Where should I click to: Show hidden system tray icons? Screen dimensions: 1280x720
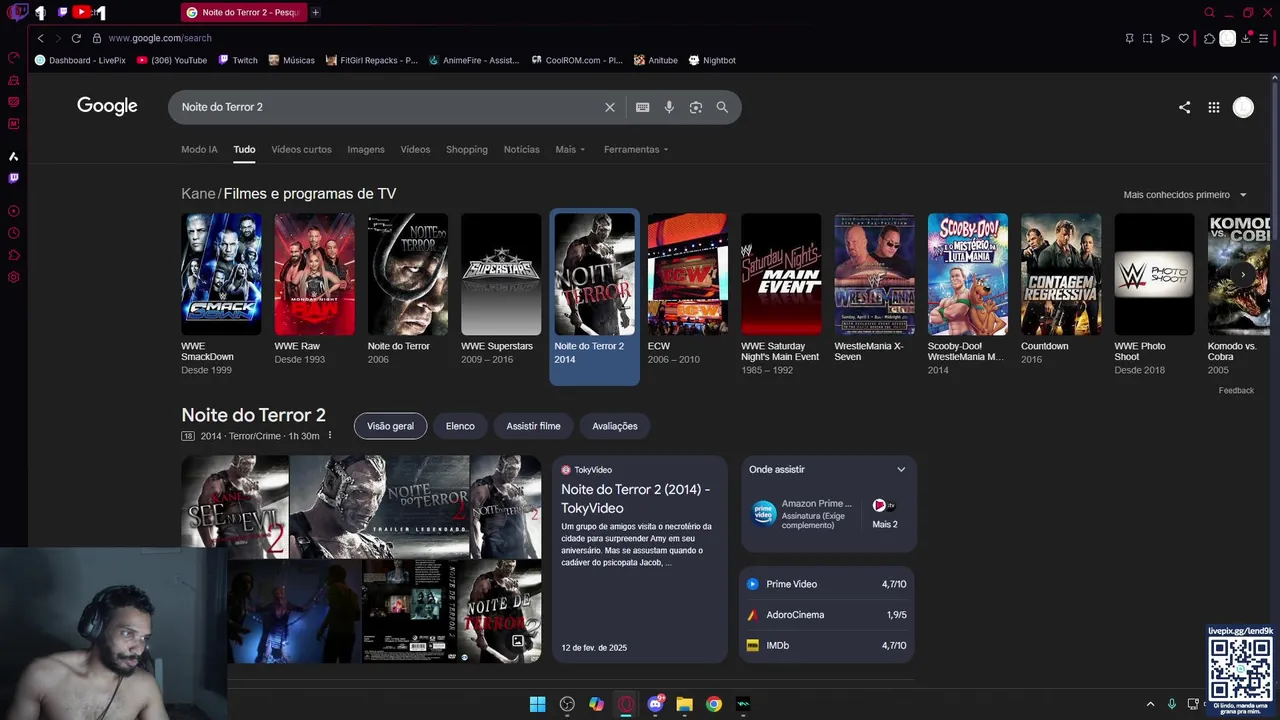[1150, 704]
